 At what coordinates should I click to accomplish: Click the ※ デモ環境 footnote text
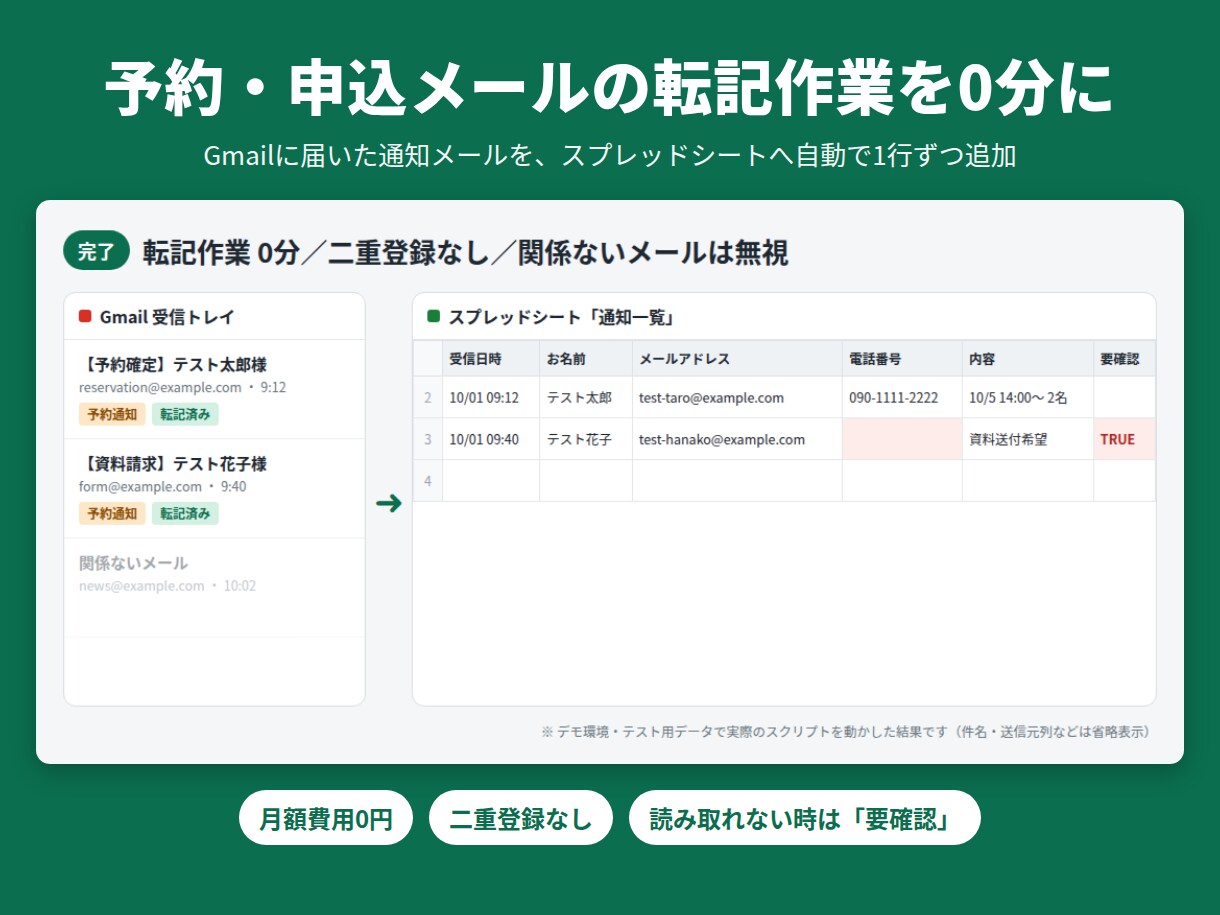click(846, 731)
